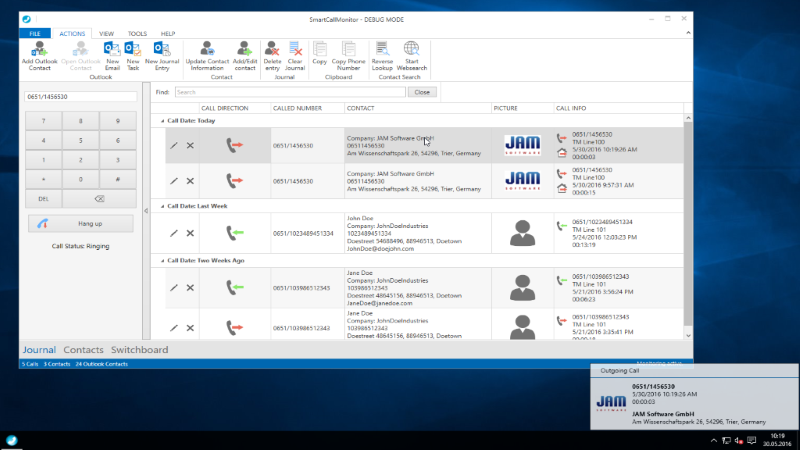
Task: Click Clear Journal
Action: point(295,56)
